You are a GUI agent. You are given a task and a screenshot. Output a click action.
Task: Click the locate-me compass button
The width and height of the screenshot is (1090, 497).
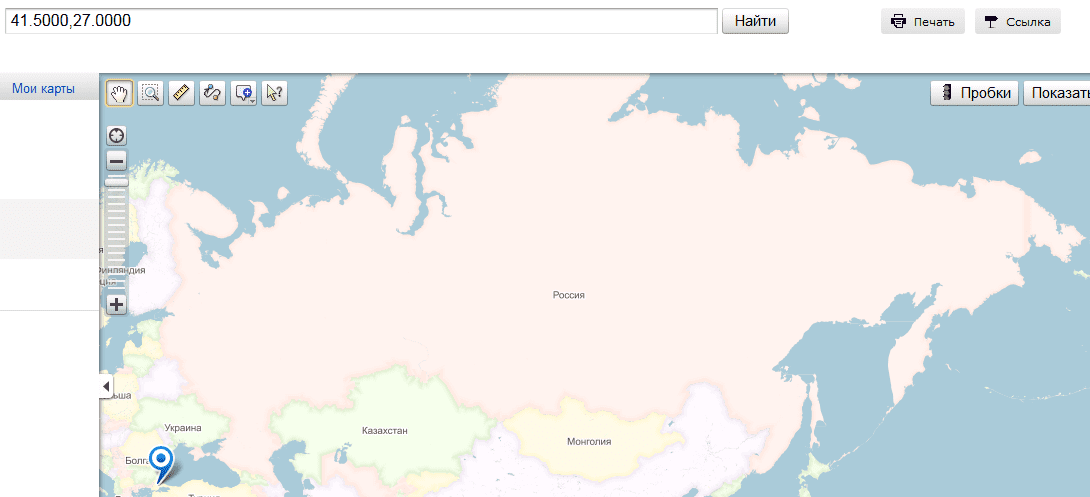[x=117, y=136]
